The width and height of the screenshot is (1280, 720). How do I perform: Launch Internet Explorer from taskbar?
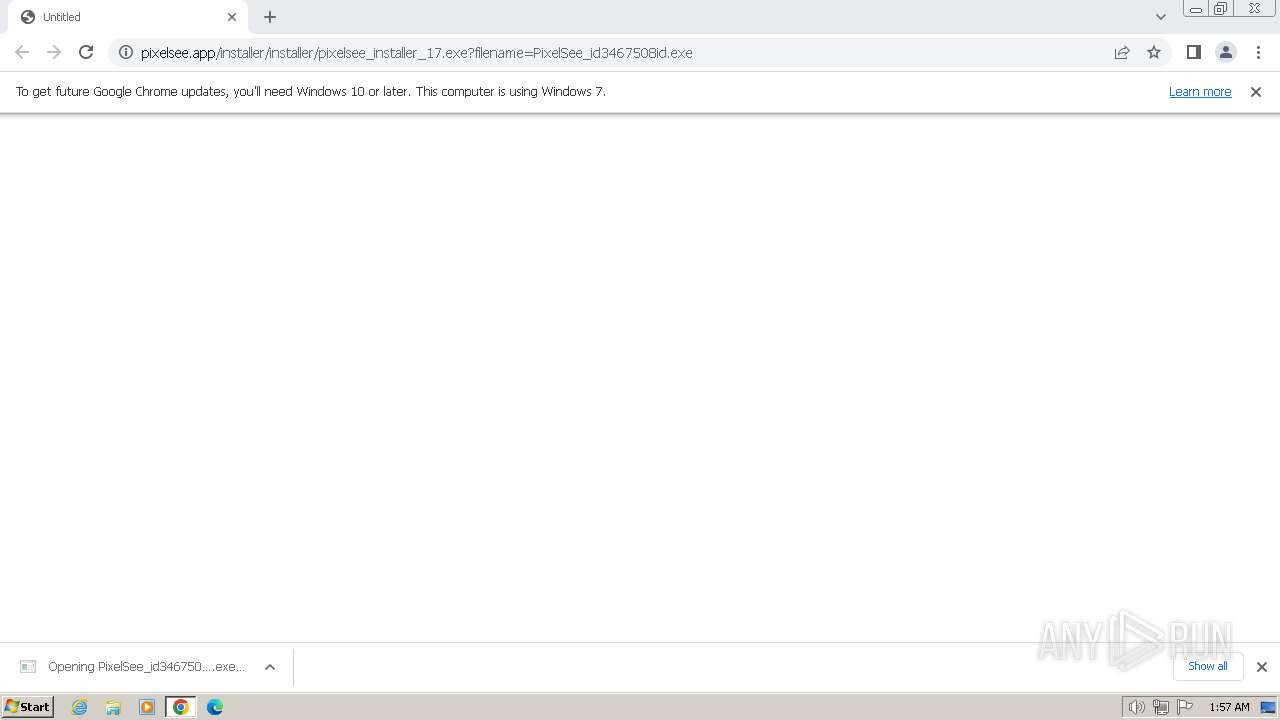80,707
